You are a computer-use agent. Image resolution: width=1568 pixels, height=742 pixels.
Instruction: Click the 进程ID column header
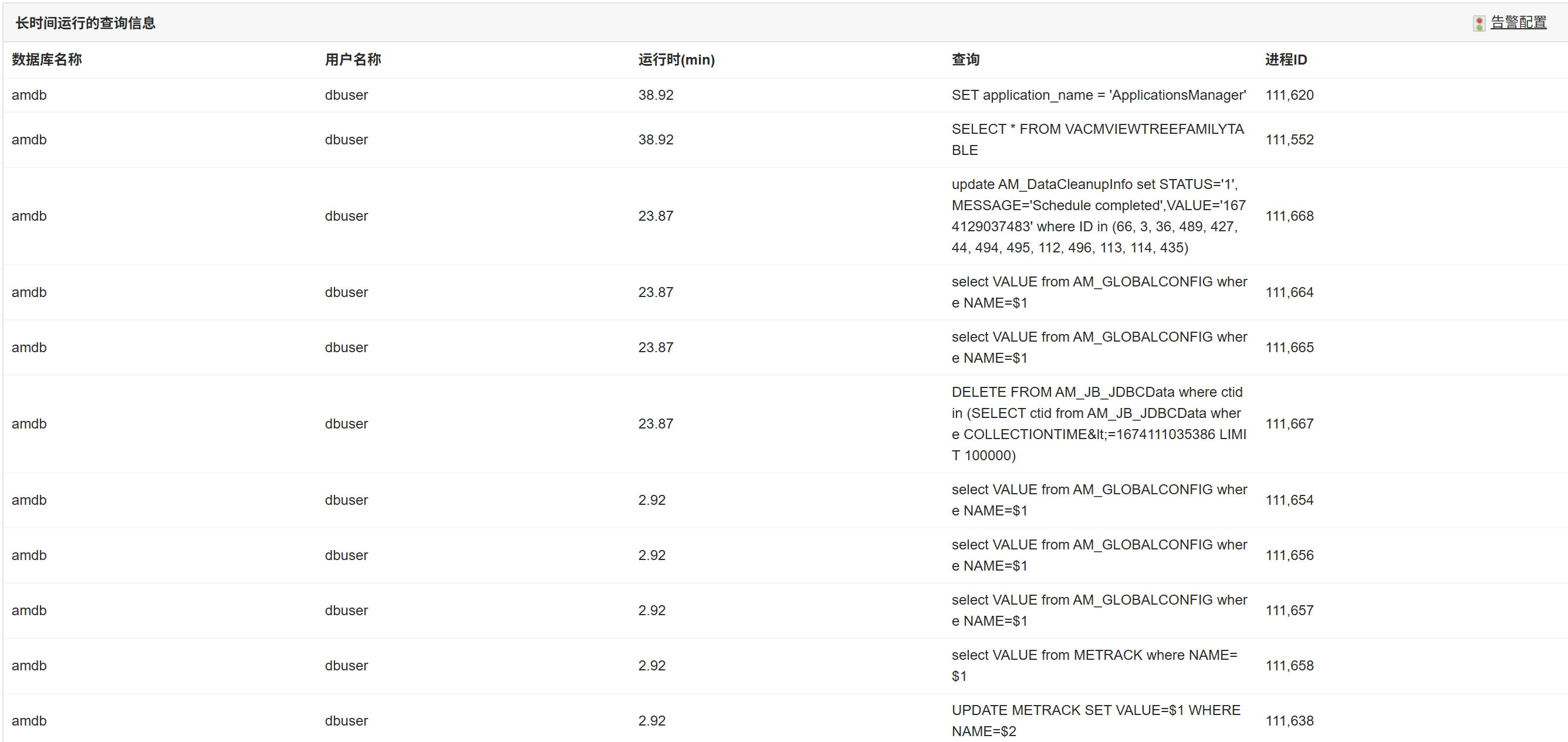1286,60
